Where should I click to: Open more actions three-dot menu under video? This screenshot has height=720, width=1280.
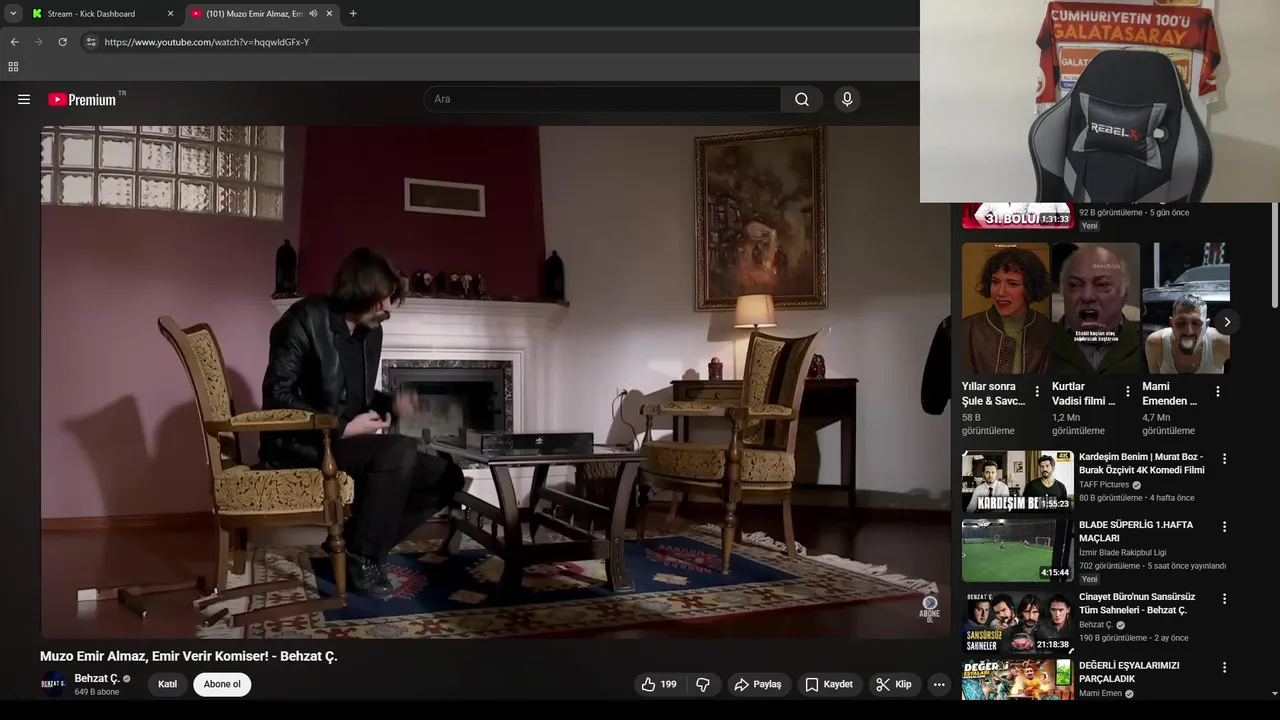938,684
